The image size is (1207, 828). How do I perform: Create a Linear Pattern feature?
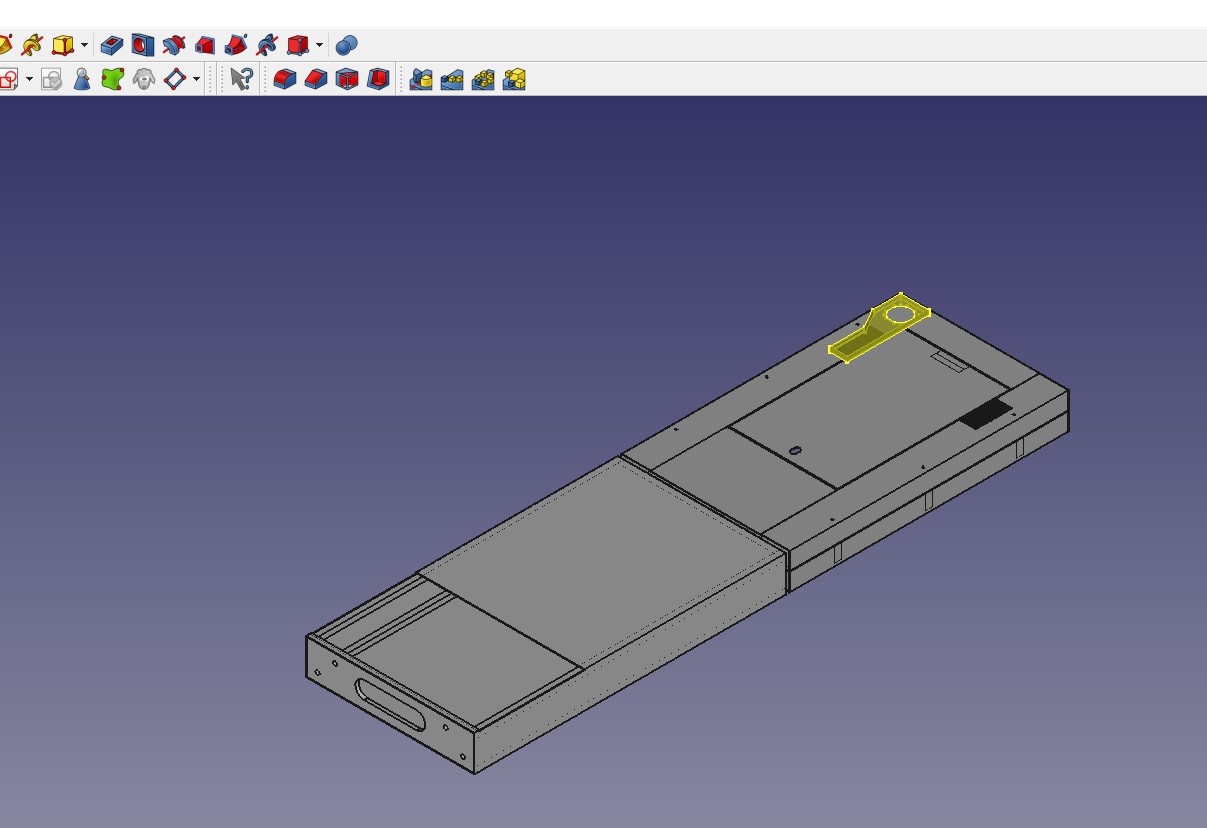click(452, 79)
